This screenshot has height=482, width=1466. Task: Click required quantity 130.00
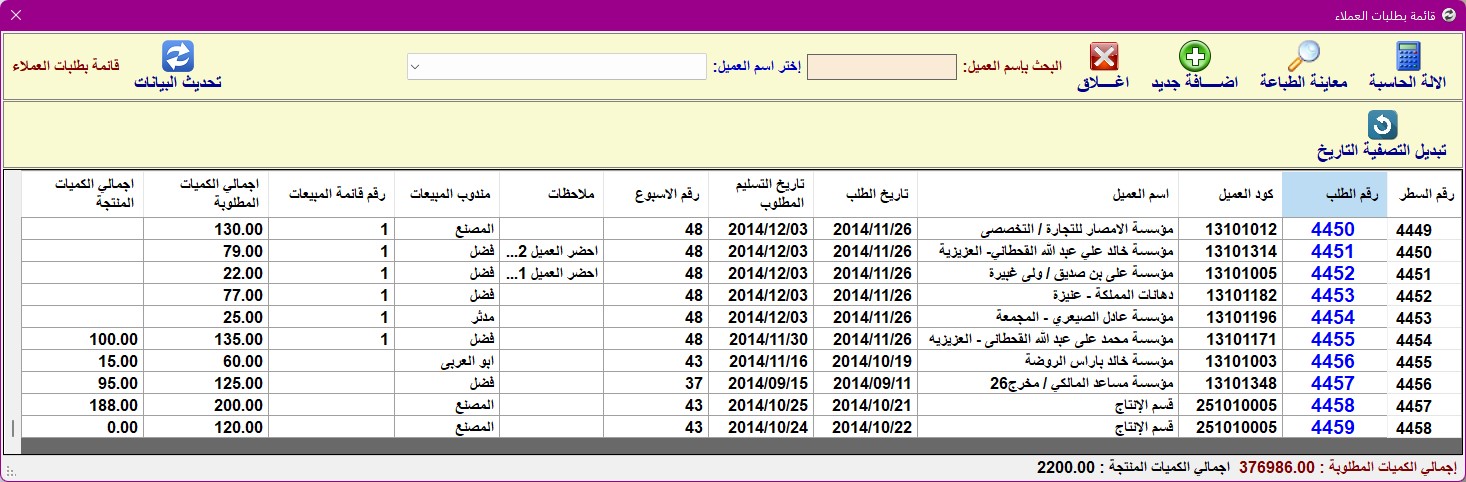(206, 229)
